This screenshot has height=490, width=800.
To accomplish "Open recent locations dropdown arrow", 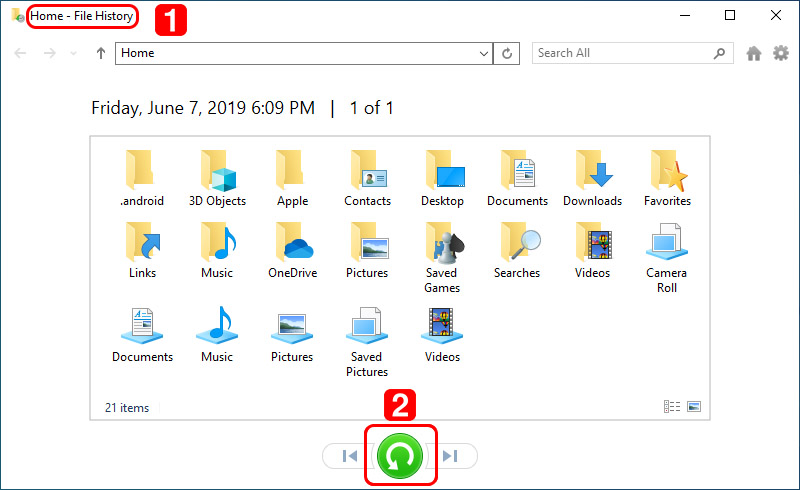I will point(73,53).
